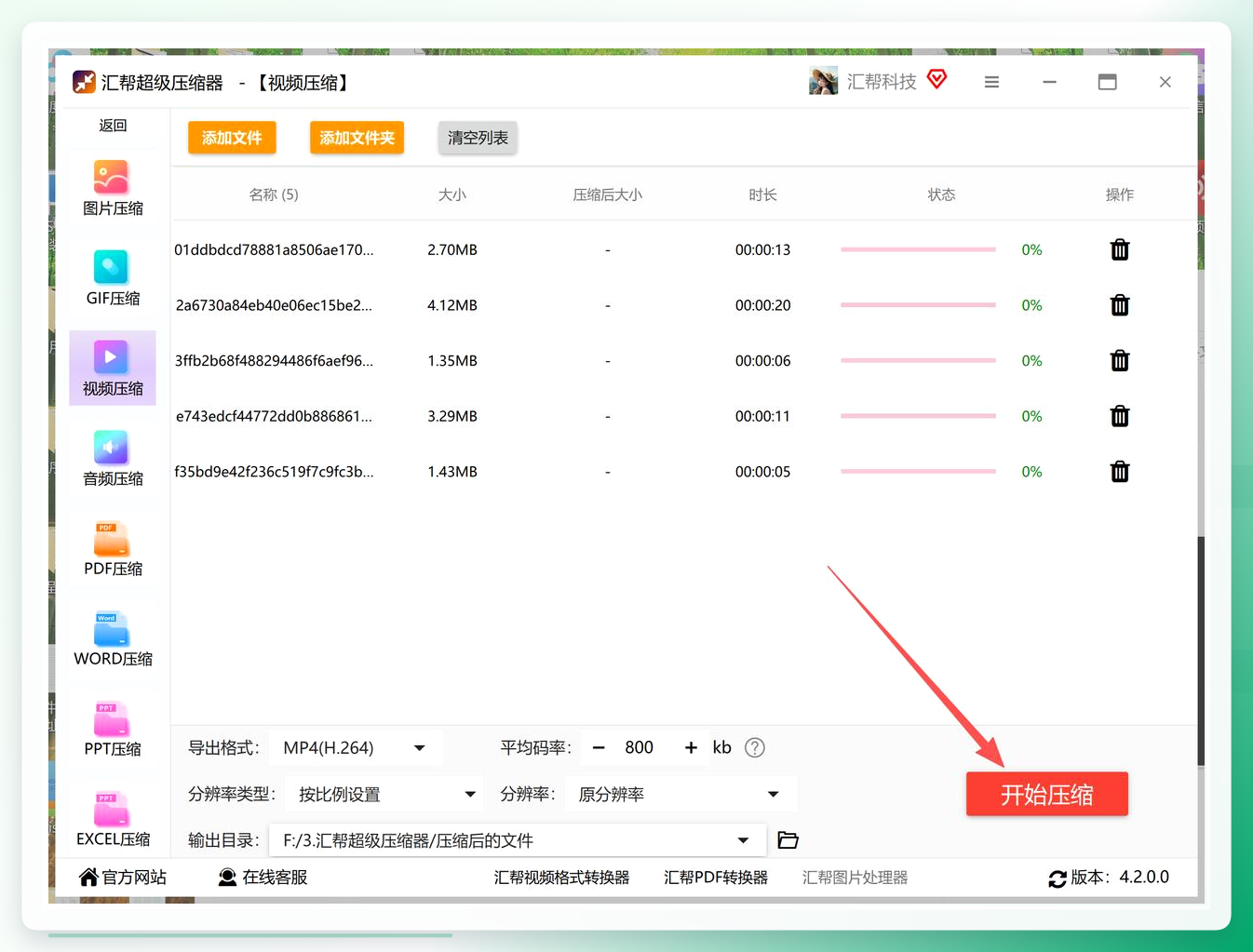Viewport: 1253px width, 952px height.
Task: Switch to WORD压缩 in sidebar
Action: 113,639
